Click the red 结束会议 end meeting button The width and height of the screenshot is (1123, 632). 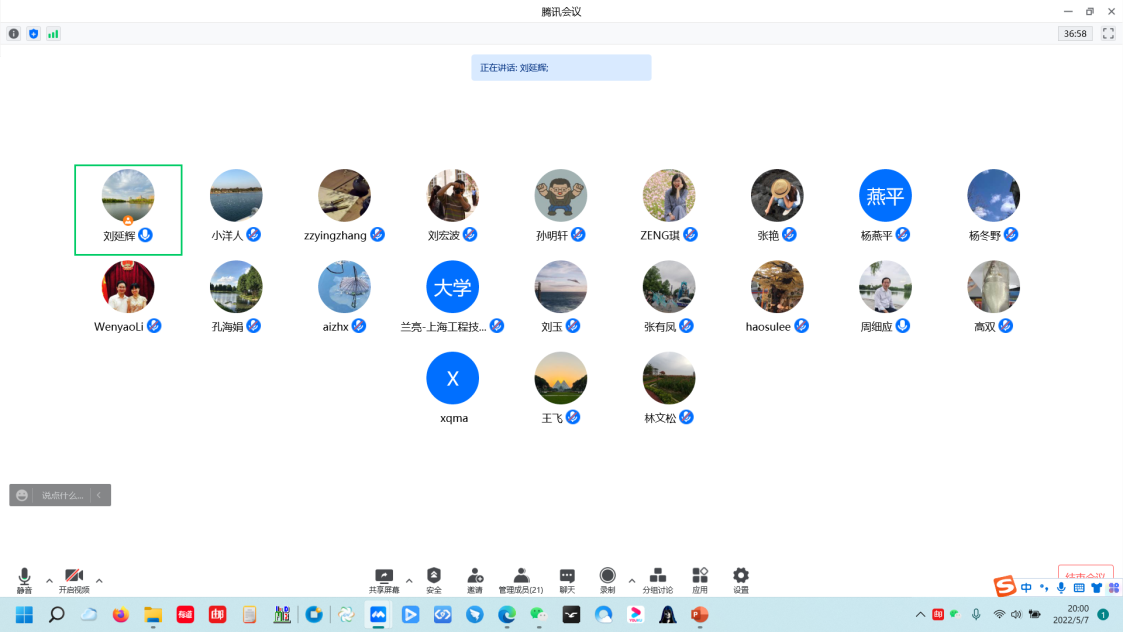pos(1085,577)
